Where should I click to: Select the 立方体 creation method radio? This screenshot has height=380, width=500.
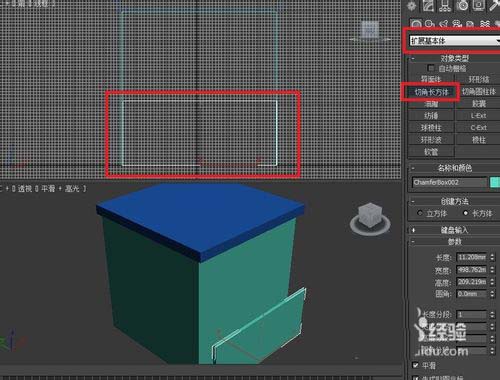tap(420, 213)
